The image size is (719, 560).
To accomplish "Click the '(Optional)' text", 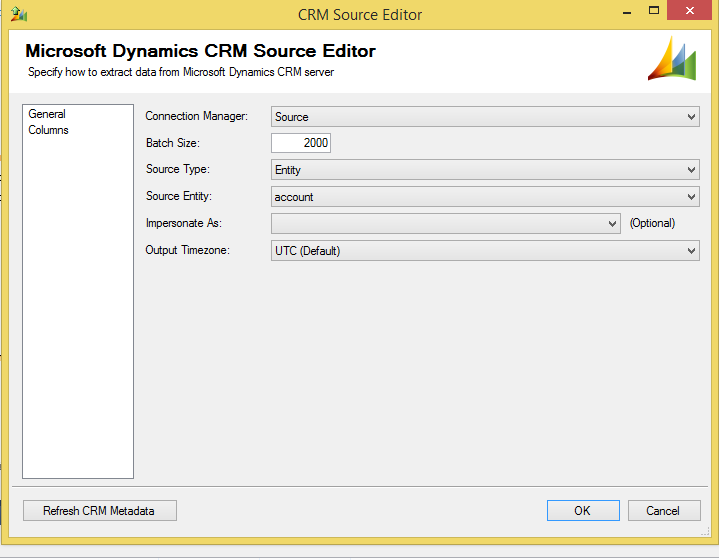I will coord(652,223).
